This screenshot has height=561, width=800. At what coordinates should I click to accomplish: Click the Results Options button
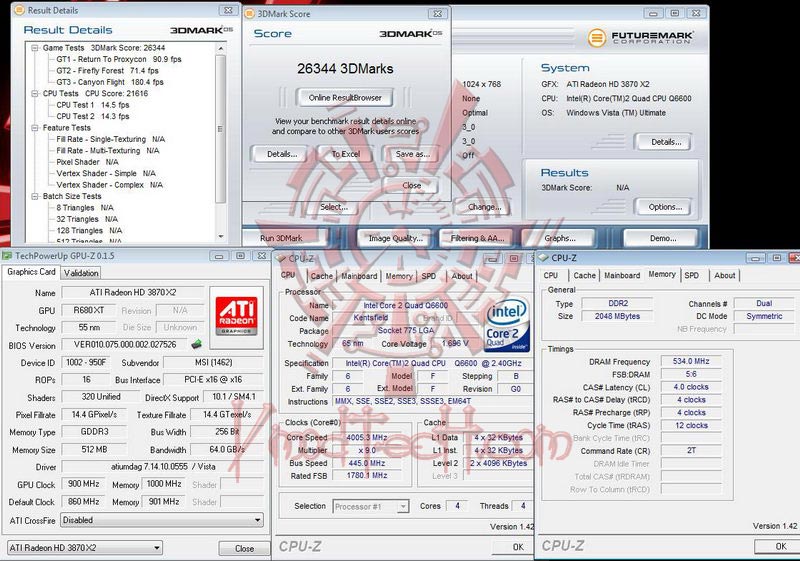[665, 207]
